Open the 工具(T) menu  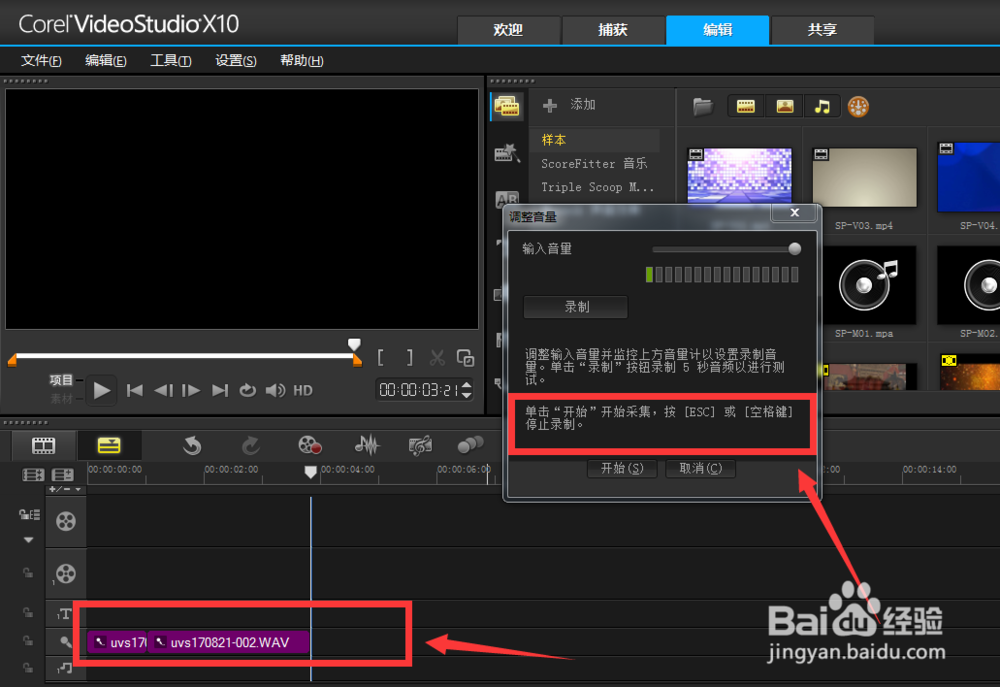(x=171, y=61)
